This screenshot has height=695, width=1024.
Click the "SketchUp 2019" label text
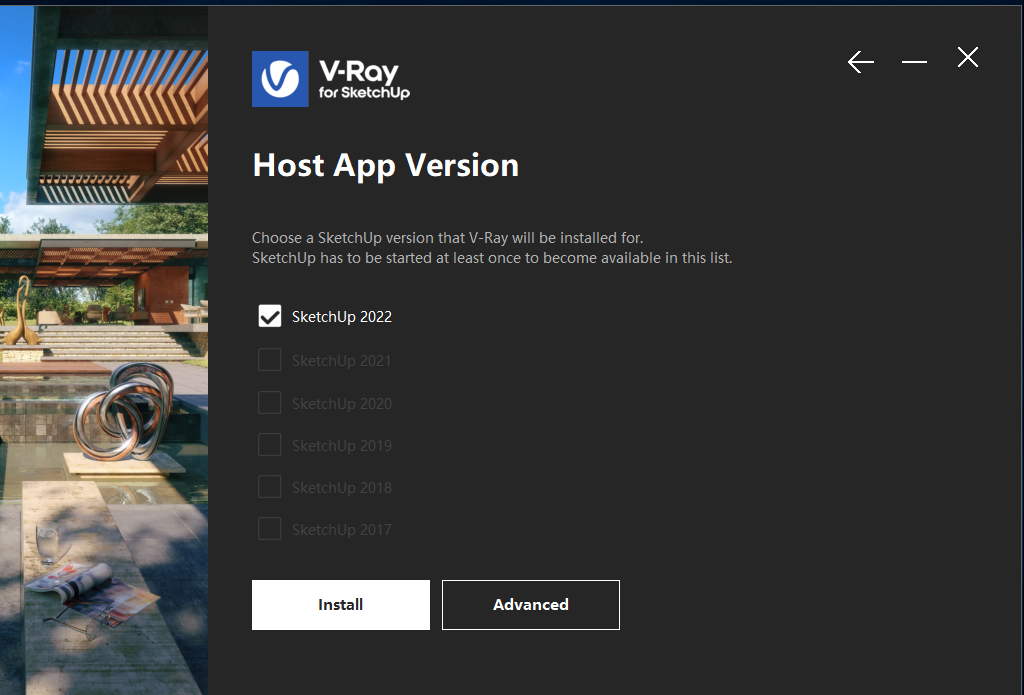click(342, 445)
